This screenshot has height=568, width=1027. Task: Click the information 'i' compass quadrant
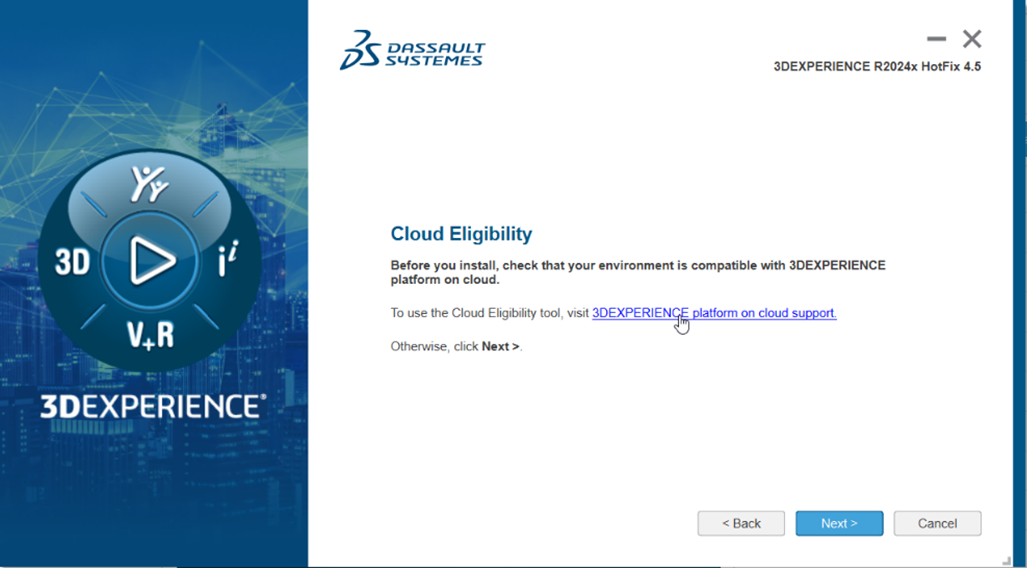tap(228, 262)
